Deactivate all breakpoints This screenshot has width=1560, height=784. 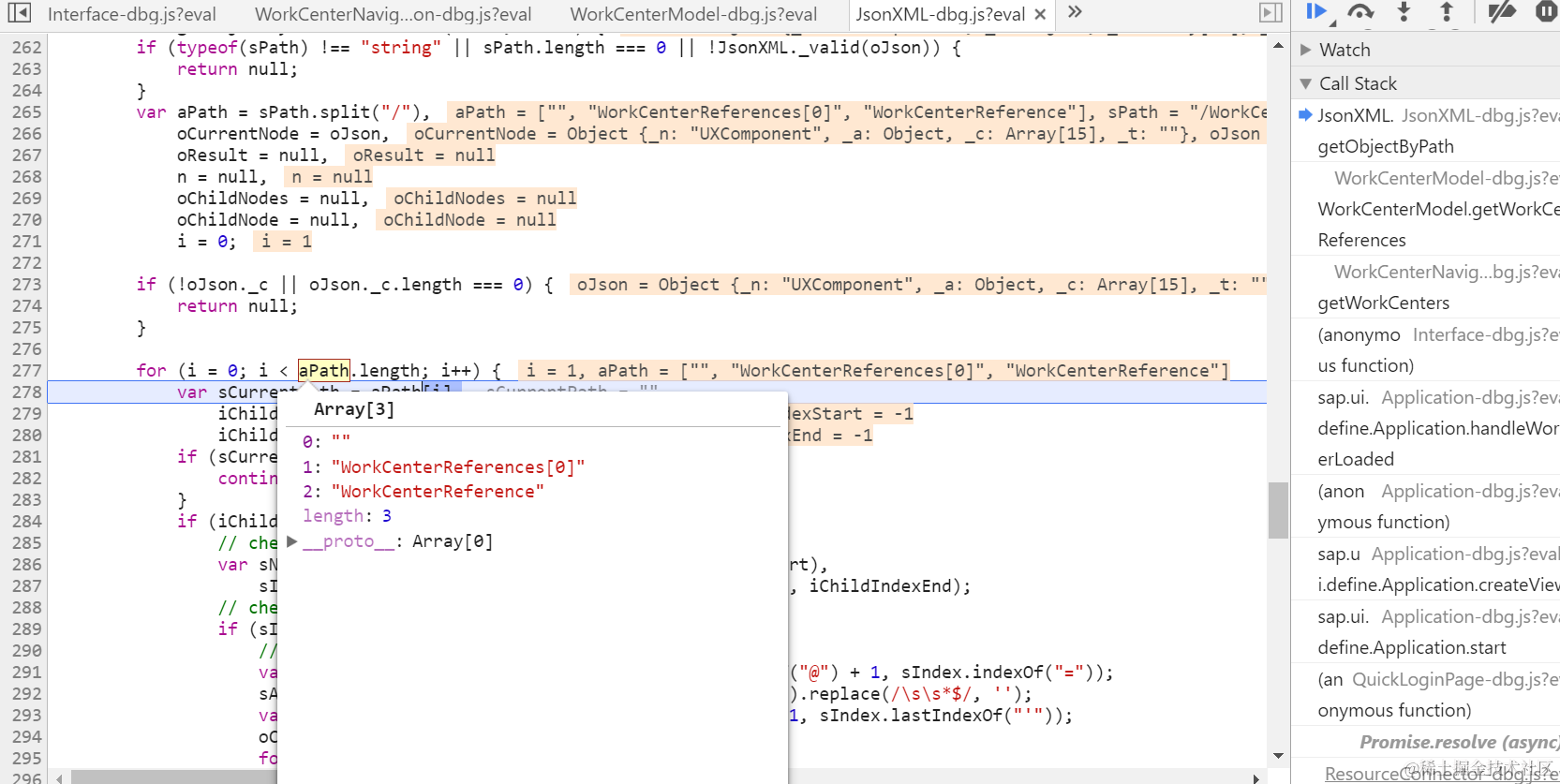point(1501,12)
